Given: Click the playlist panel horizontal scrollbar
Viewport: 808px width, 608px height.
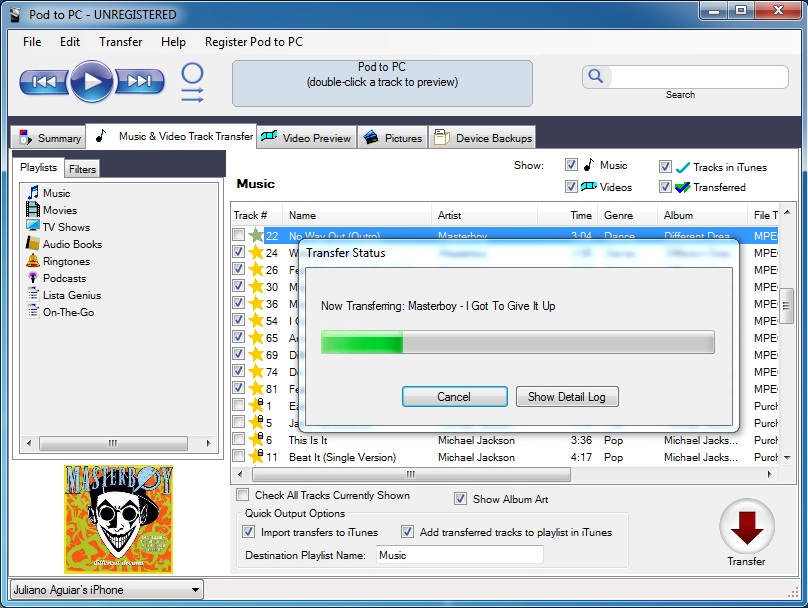Looking at the screenshot, I should point(113,443).
